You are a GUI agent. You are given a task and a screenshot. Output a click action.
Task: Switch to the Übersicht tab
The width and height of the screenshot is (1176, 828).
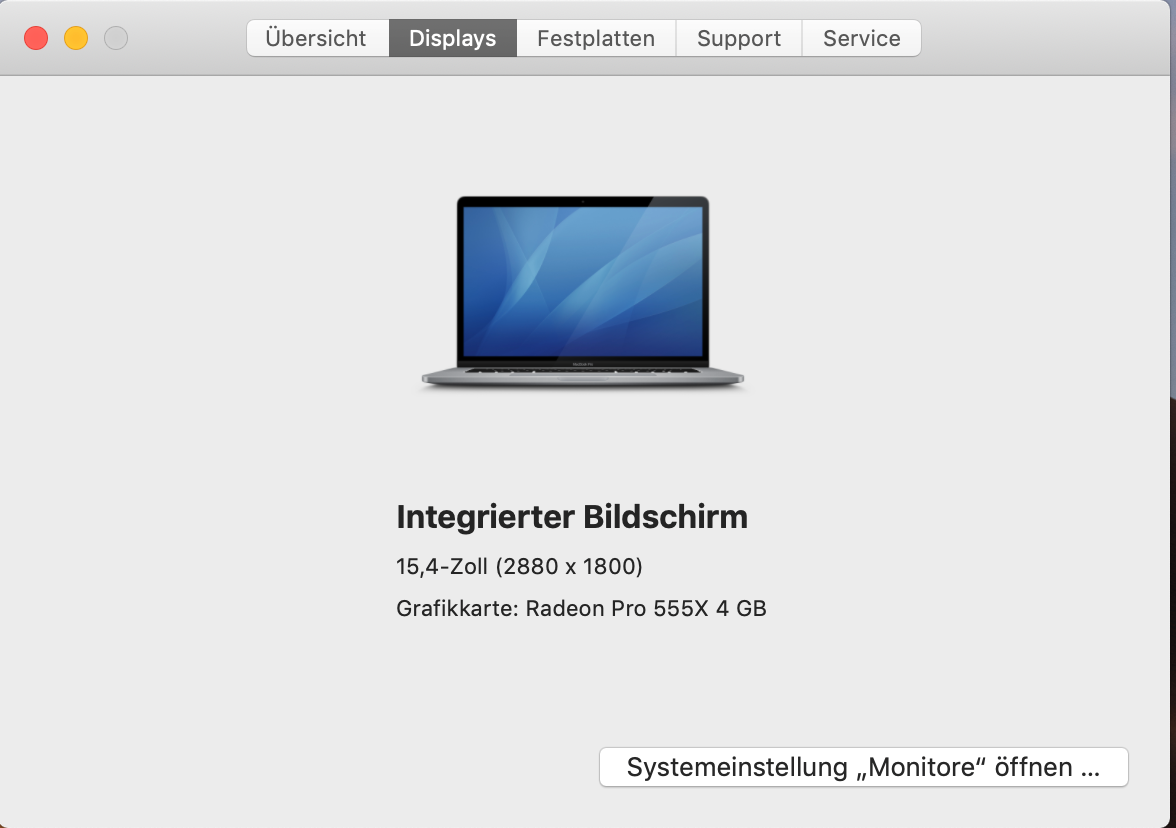coord(318,38)
